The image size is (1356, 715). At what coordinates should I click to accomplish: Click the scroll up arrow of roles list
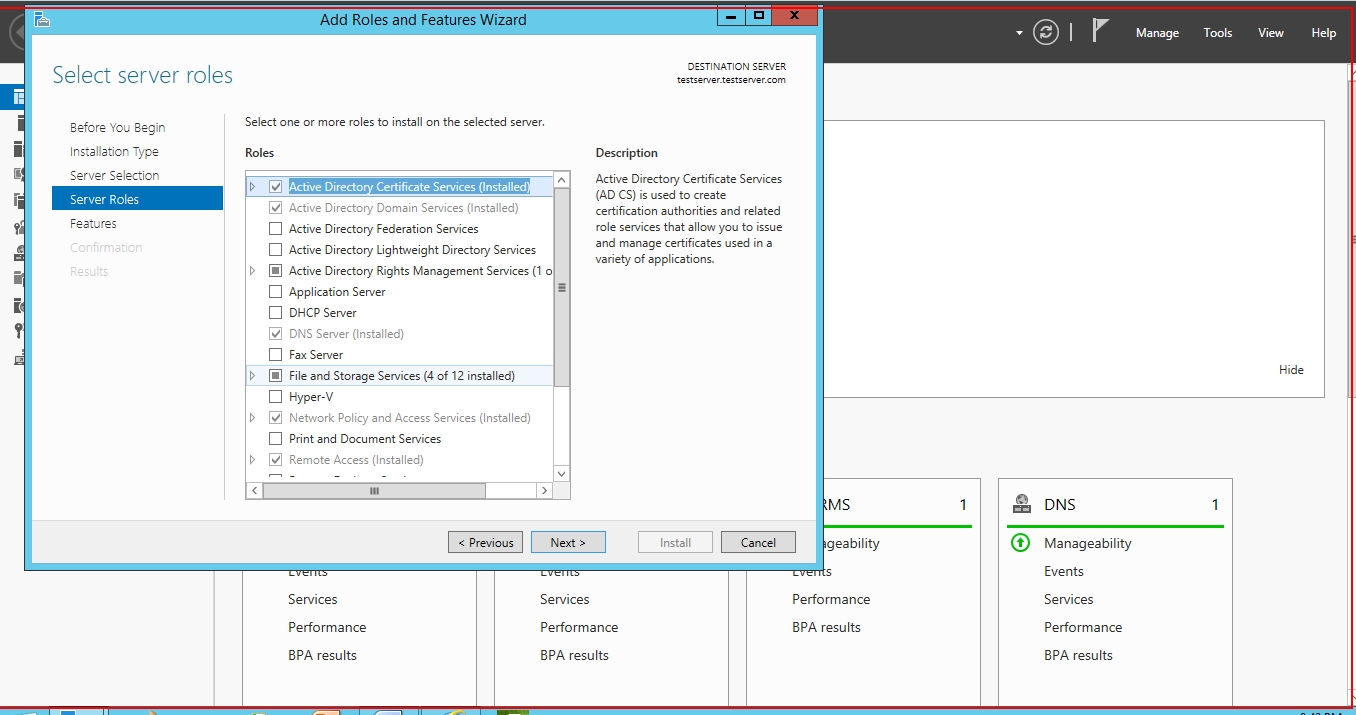click(x=561, y=180)
